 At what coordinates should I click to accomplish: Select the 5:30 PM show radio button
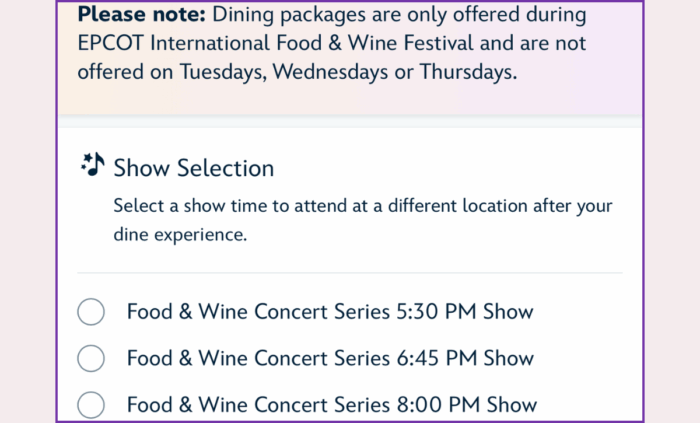(91, 311)
